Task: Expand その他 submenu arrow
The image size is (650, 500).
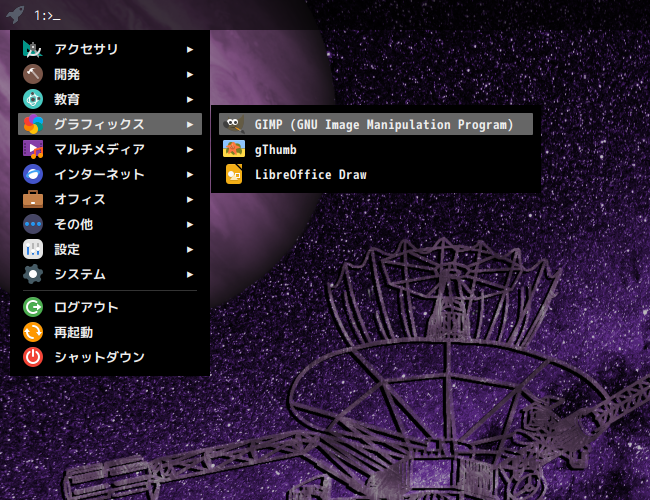Action: coord(190,225)
